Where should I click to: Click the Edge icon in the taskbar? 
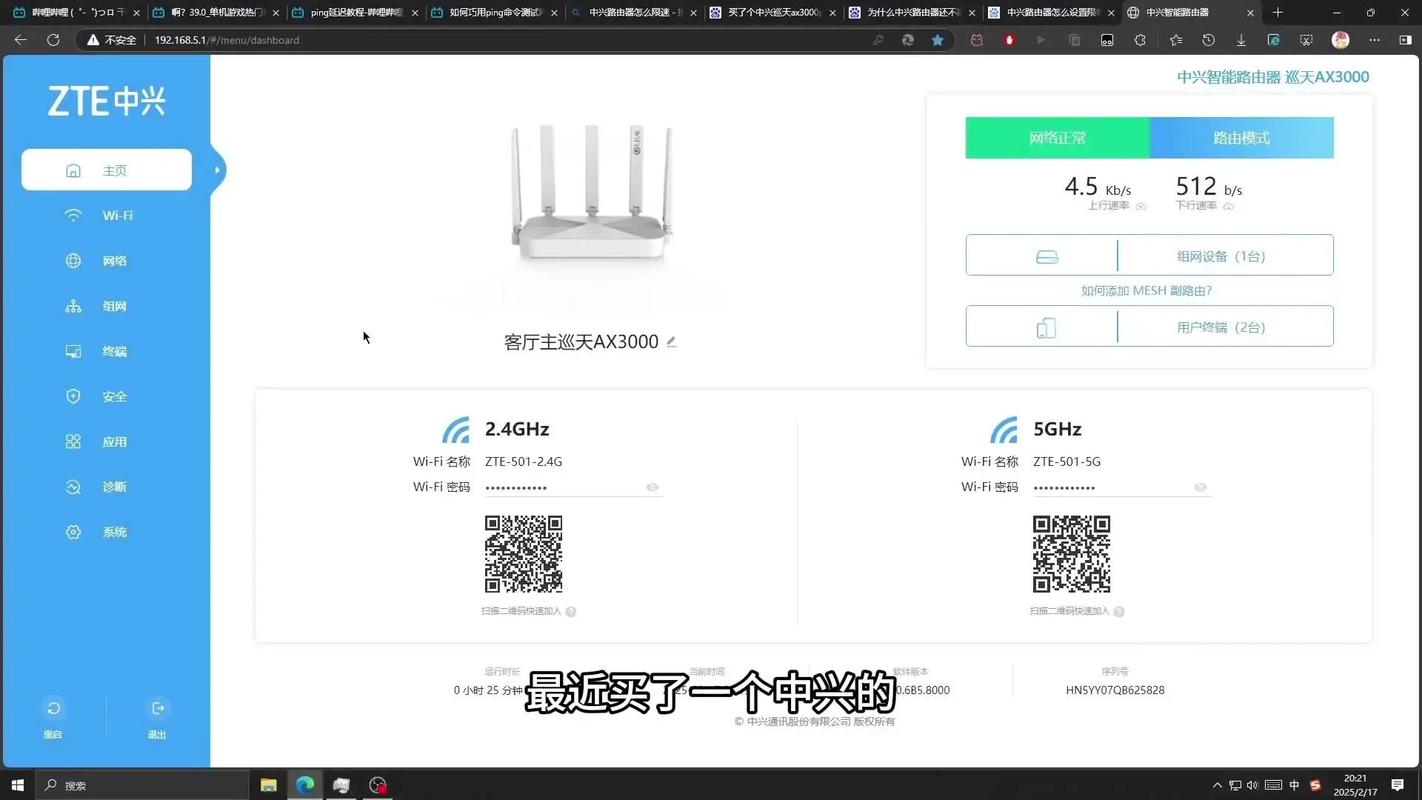point(305,785)
